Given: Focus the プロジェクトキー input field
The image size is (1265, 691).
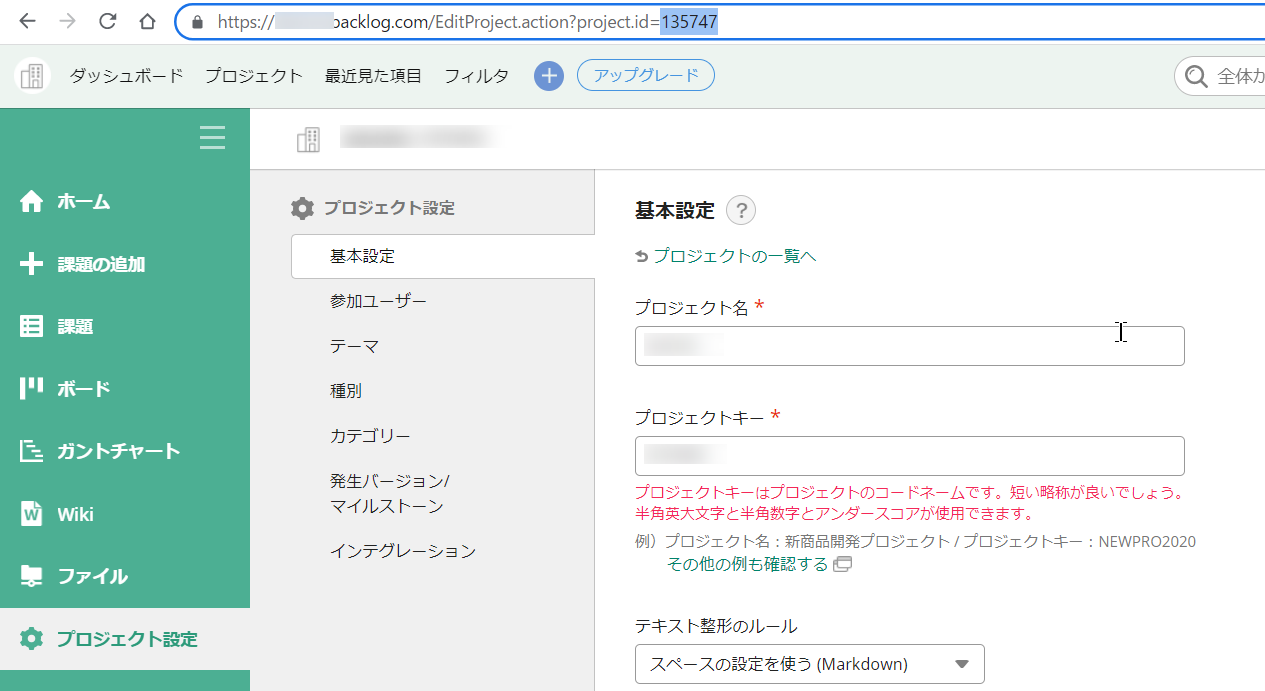Looking at the screenshot, I should click(910, 456).
